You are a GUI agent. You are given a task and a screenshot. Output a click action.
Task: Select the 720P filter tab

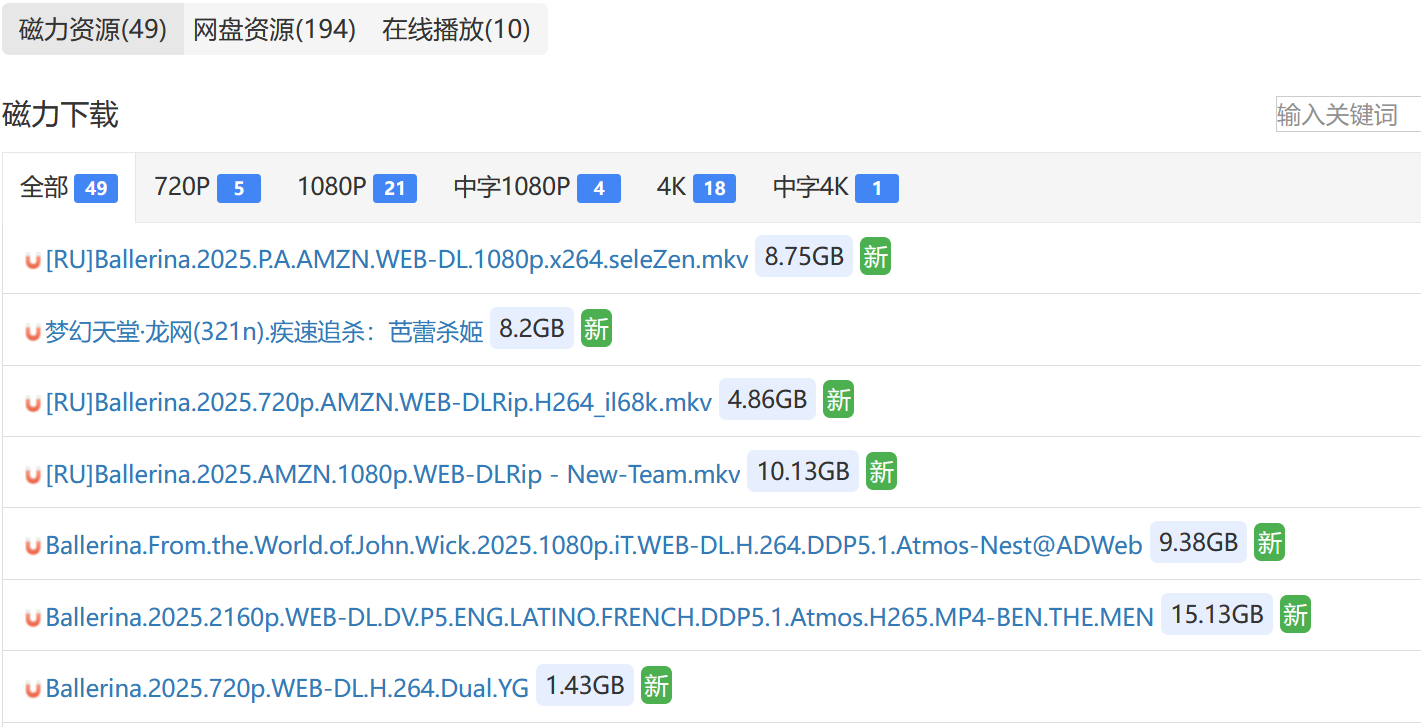point(207,187)
